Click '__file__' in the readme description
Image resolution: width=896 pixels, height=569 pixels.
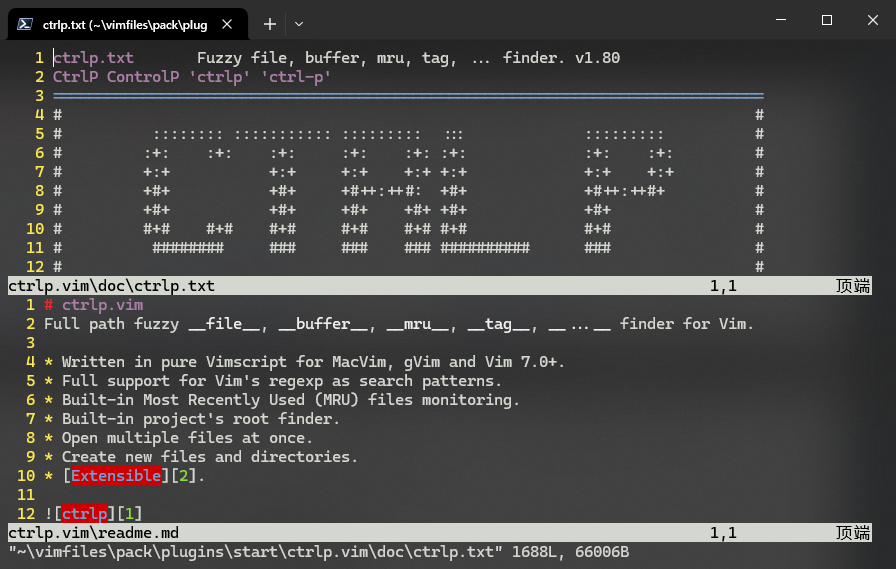[224, 324]
